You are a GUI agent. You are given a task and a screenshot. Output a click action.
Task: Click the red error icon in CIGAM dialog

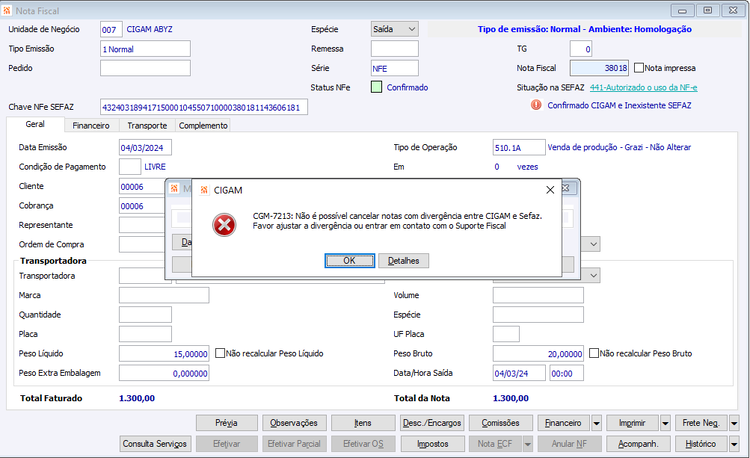coord(224,225)
